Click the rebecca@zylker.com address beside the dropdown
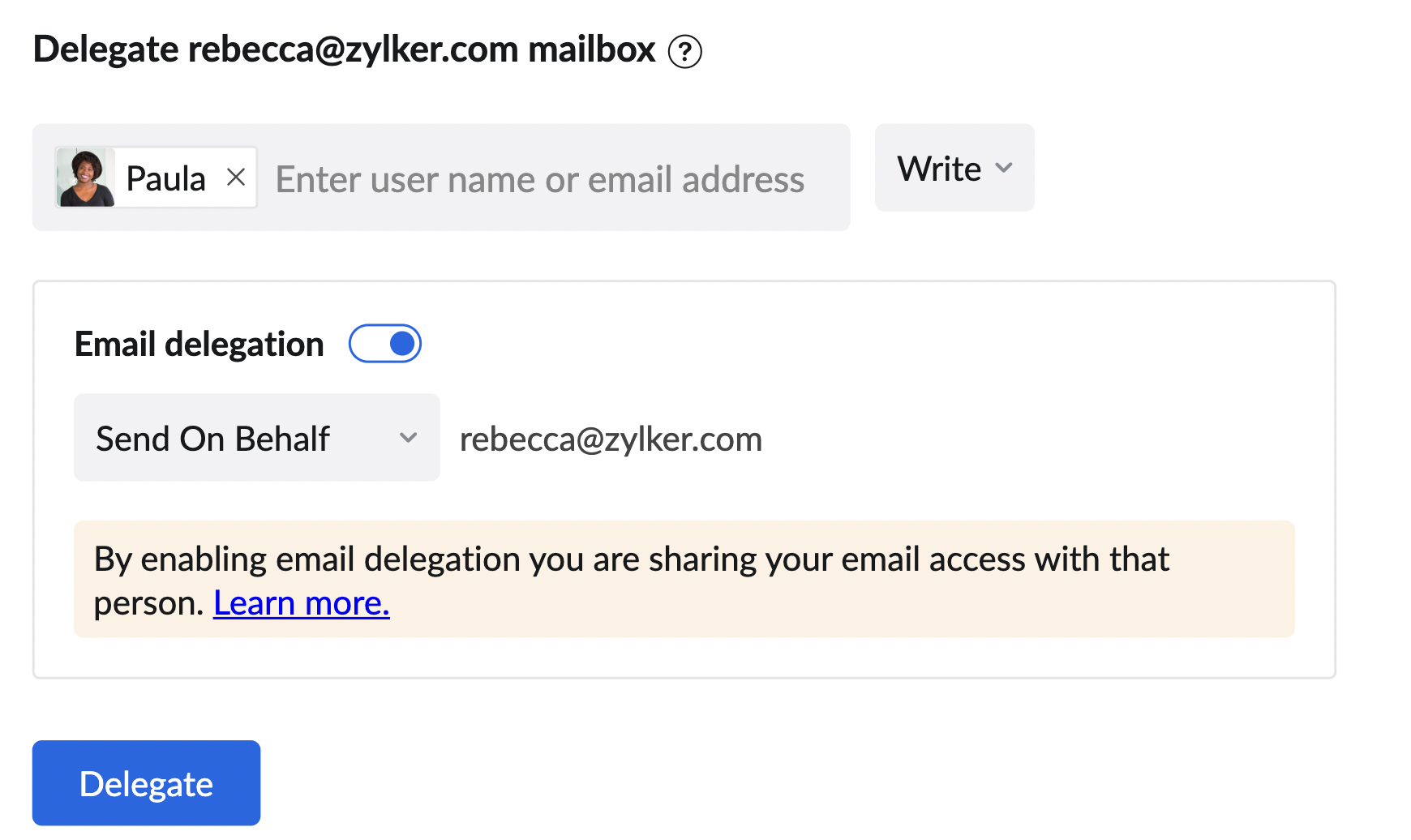 click(611, 439)
